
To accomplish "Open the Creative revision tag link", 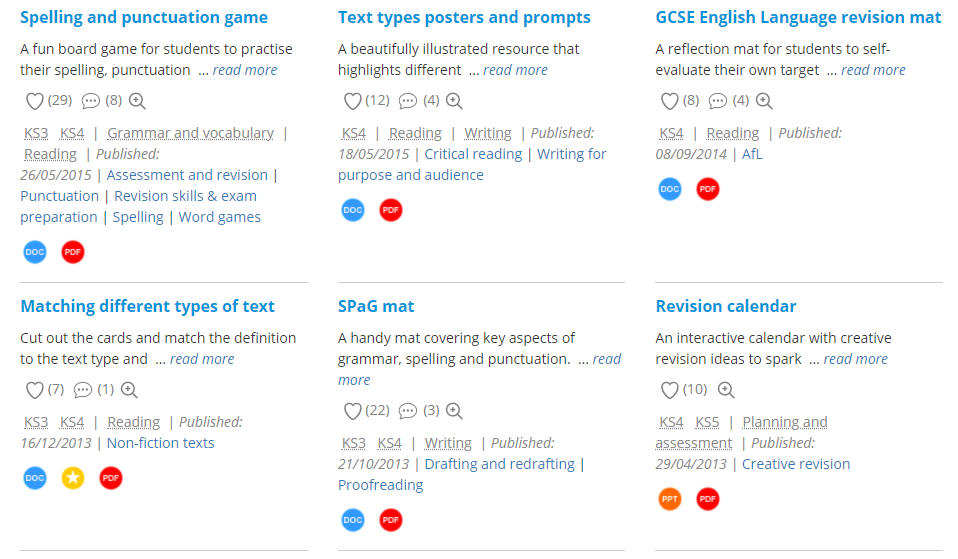I will coord(796,464).
